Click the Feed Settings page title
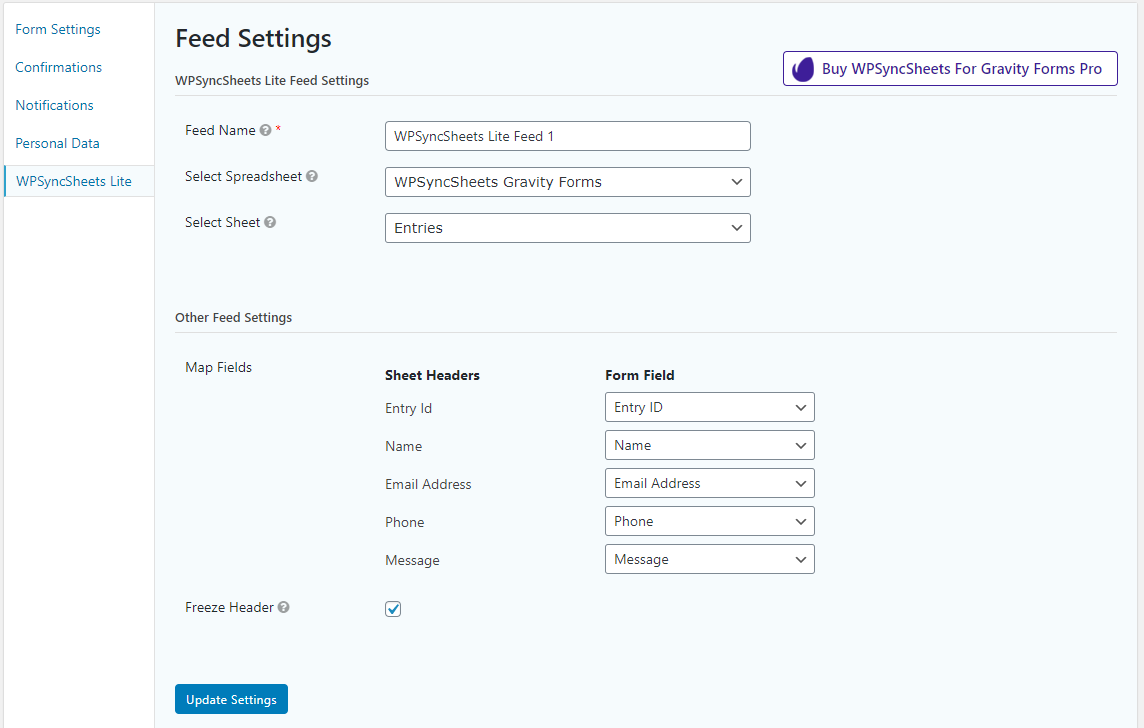Viewport: 1144px width, 728px height. tap(253, 39)
